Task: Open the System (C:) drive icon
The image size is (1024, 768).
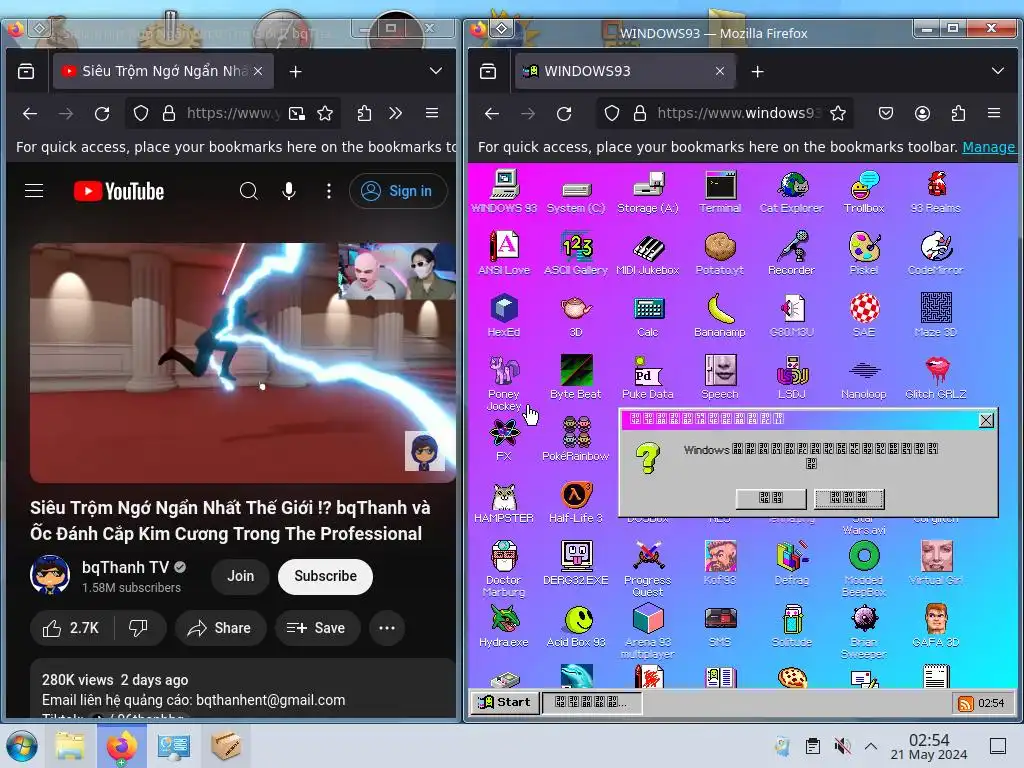Action: (576, 196)
